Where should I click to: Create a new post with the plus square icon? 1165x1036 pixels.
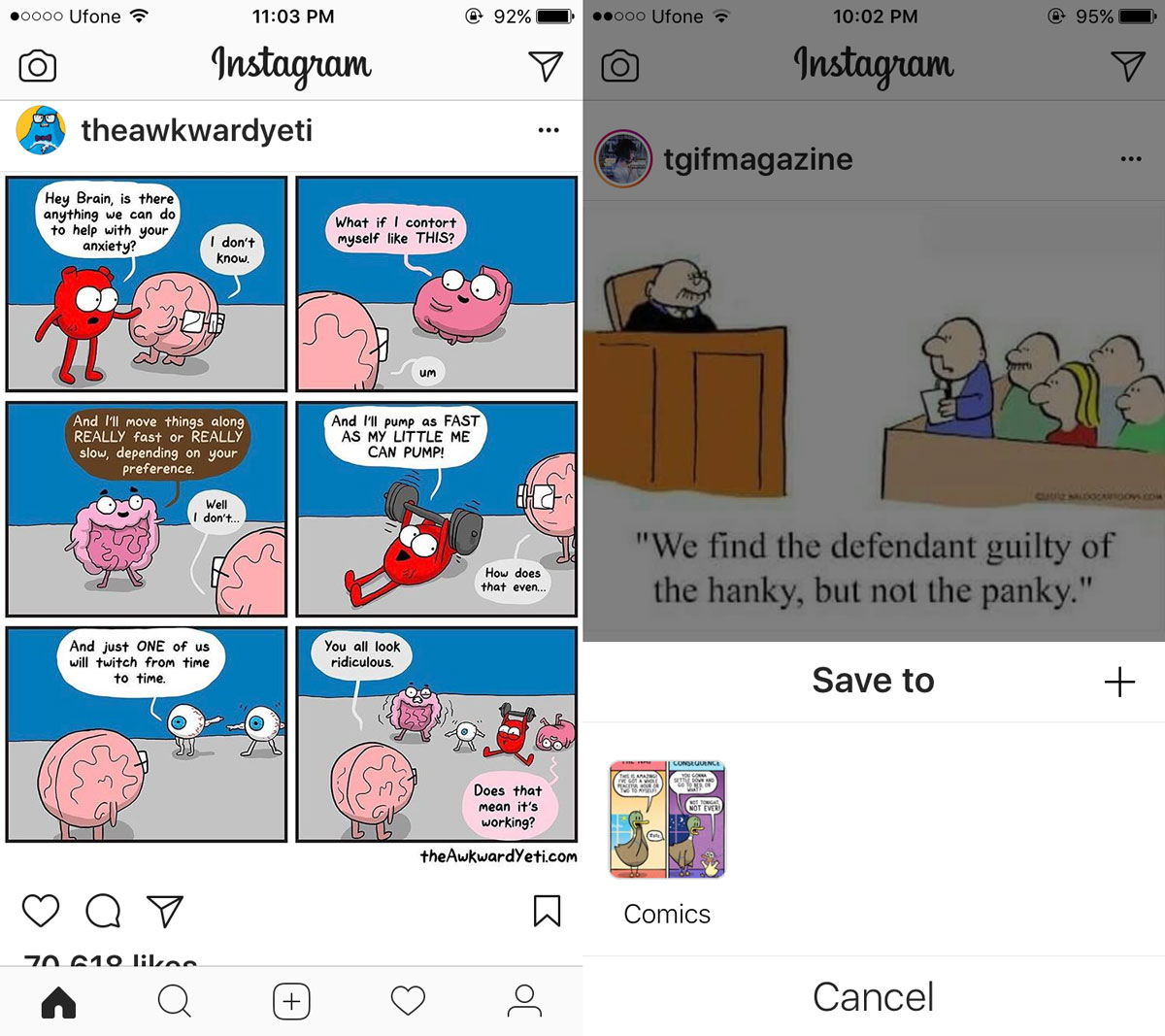click(x=291, y=1001)
